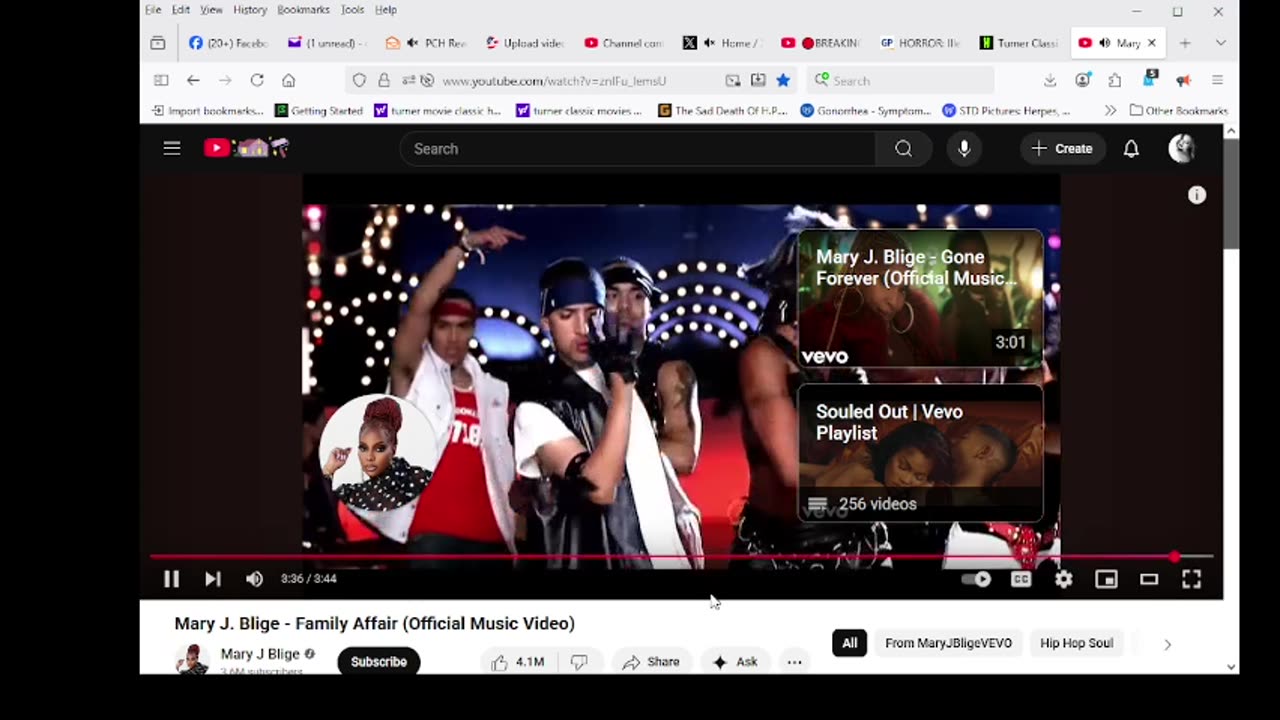Switch player to theater mode
Image resolution: width=1280 pixels, height=720 pixels.
tap(1149, 579)
